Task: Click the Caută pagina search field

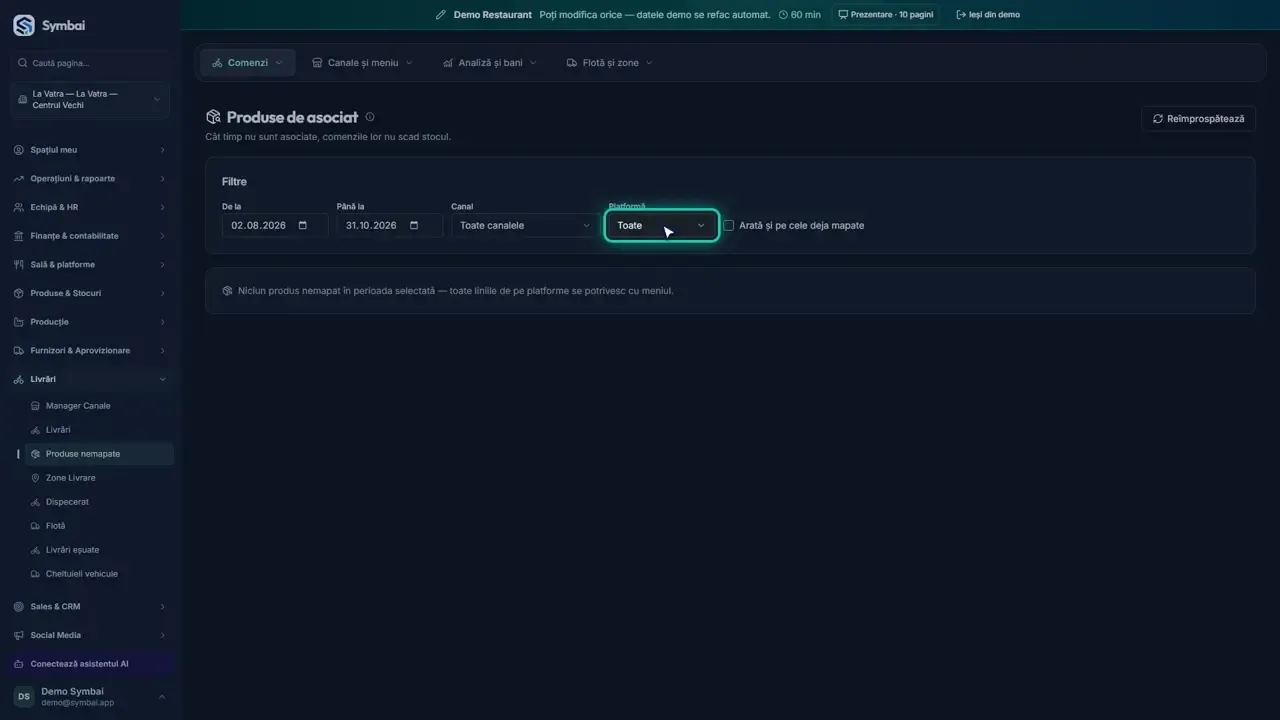Action: click(x=90, y=63)
